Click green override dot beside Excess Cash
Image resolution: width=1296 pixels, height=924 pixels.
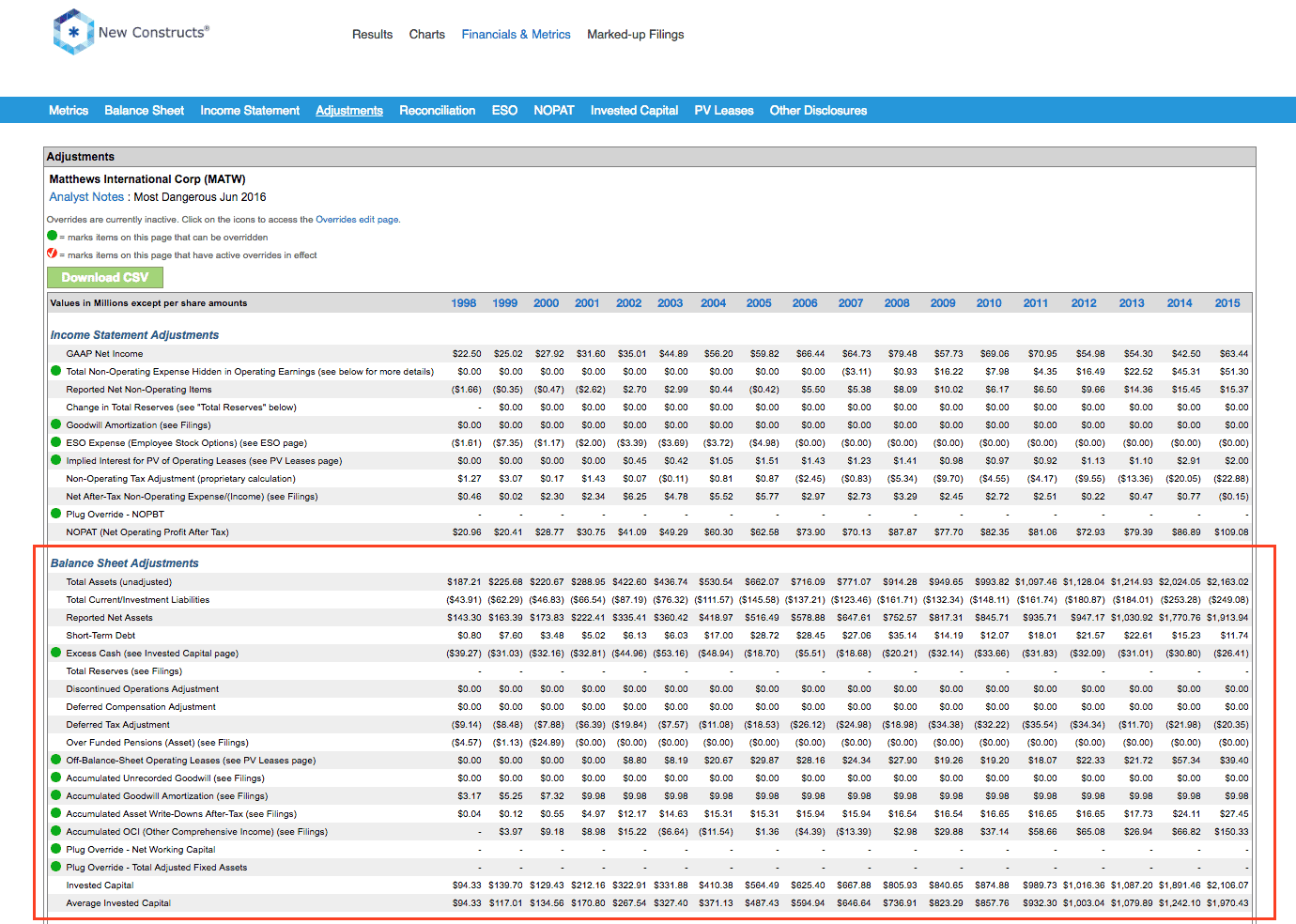[55, 653]
